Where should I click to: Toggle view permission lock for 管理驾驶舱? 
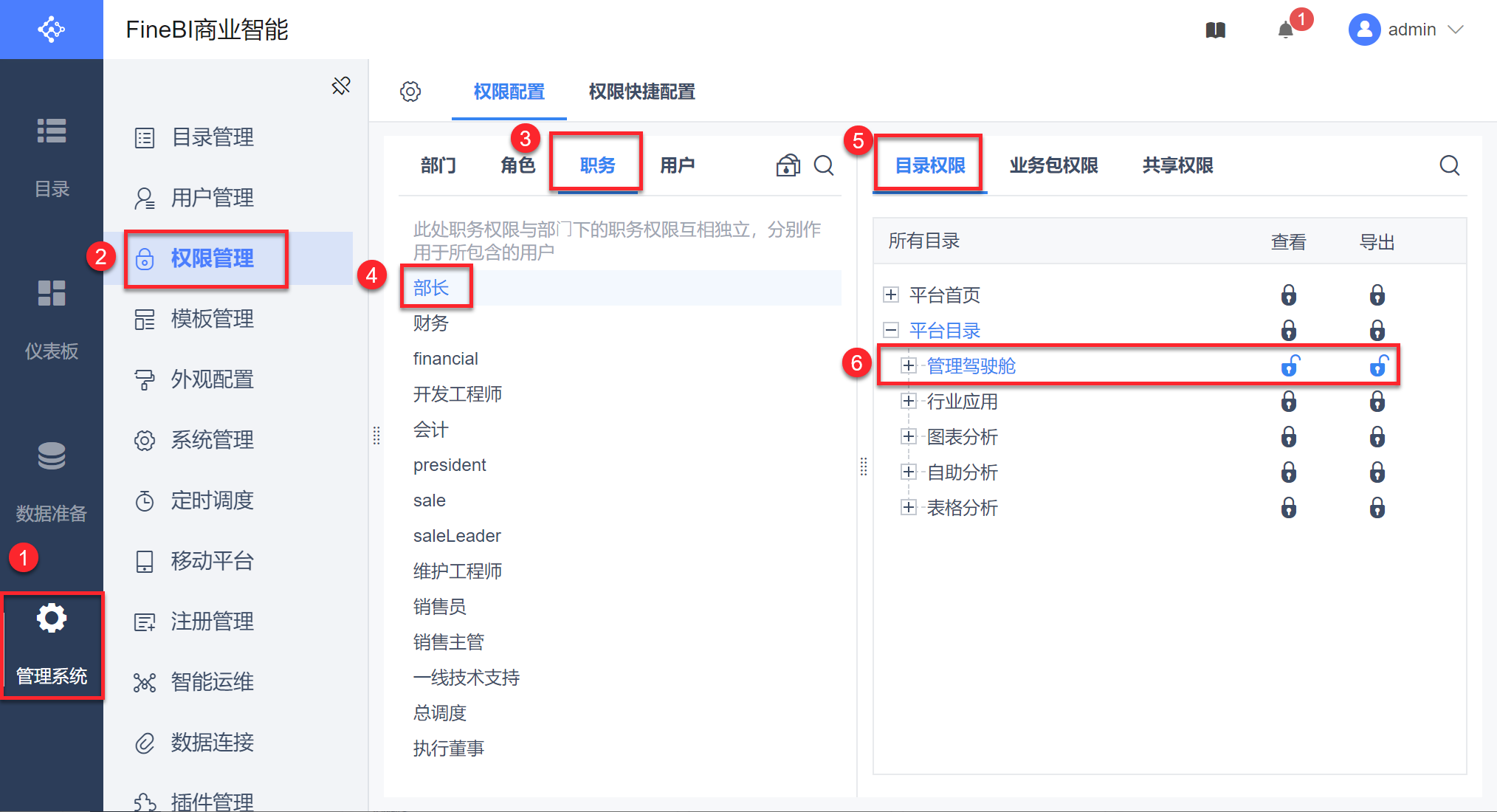pos(1290,366)
